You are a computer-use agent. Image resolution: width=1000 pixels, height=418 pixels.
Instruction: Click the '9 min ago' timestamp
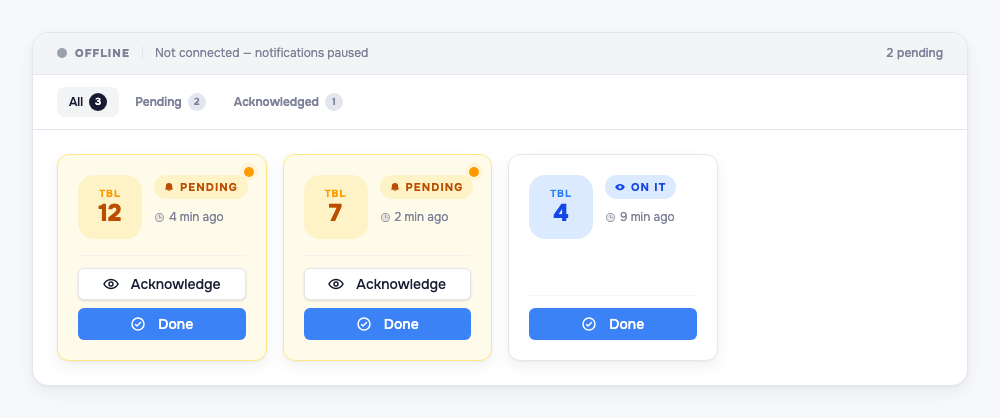click(x=647, y=217)
